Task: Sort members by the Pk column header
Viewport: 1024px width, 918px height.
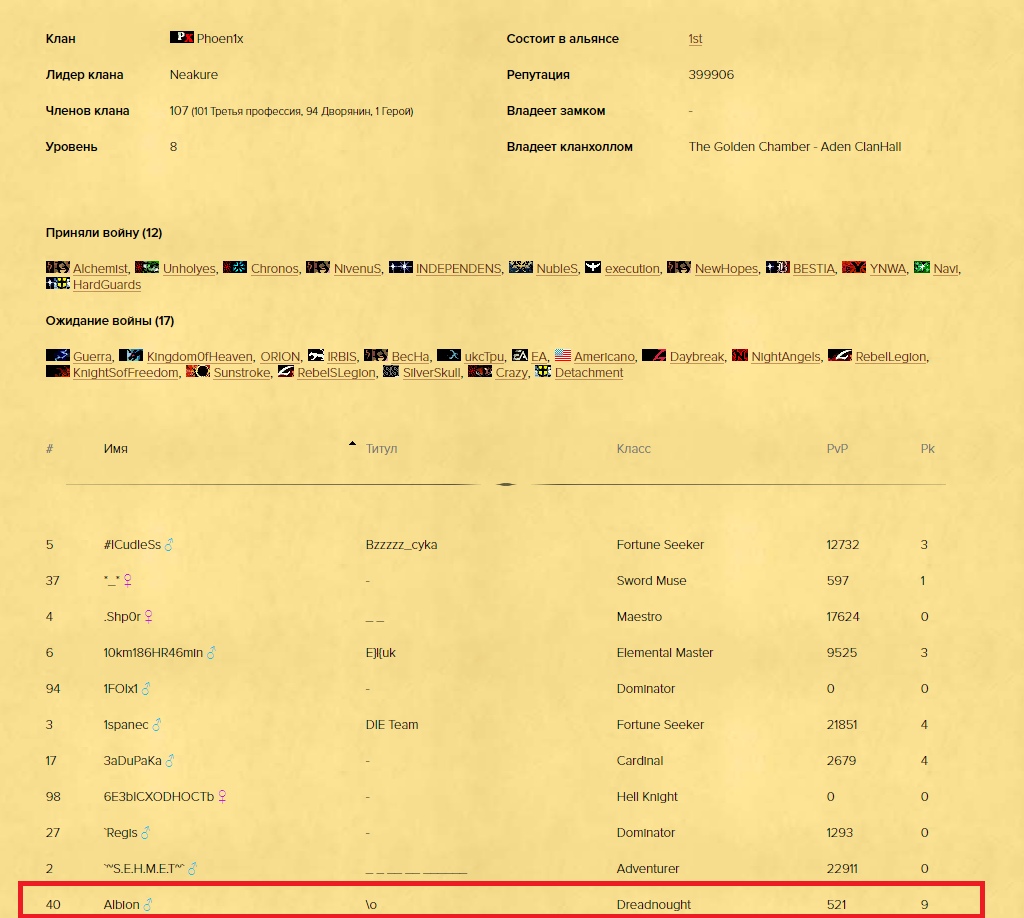Action: (927, 449)
